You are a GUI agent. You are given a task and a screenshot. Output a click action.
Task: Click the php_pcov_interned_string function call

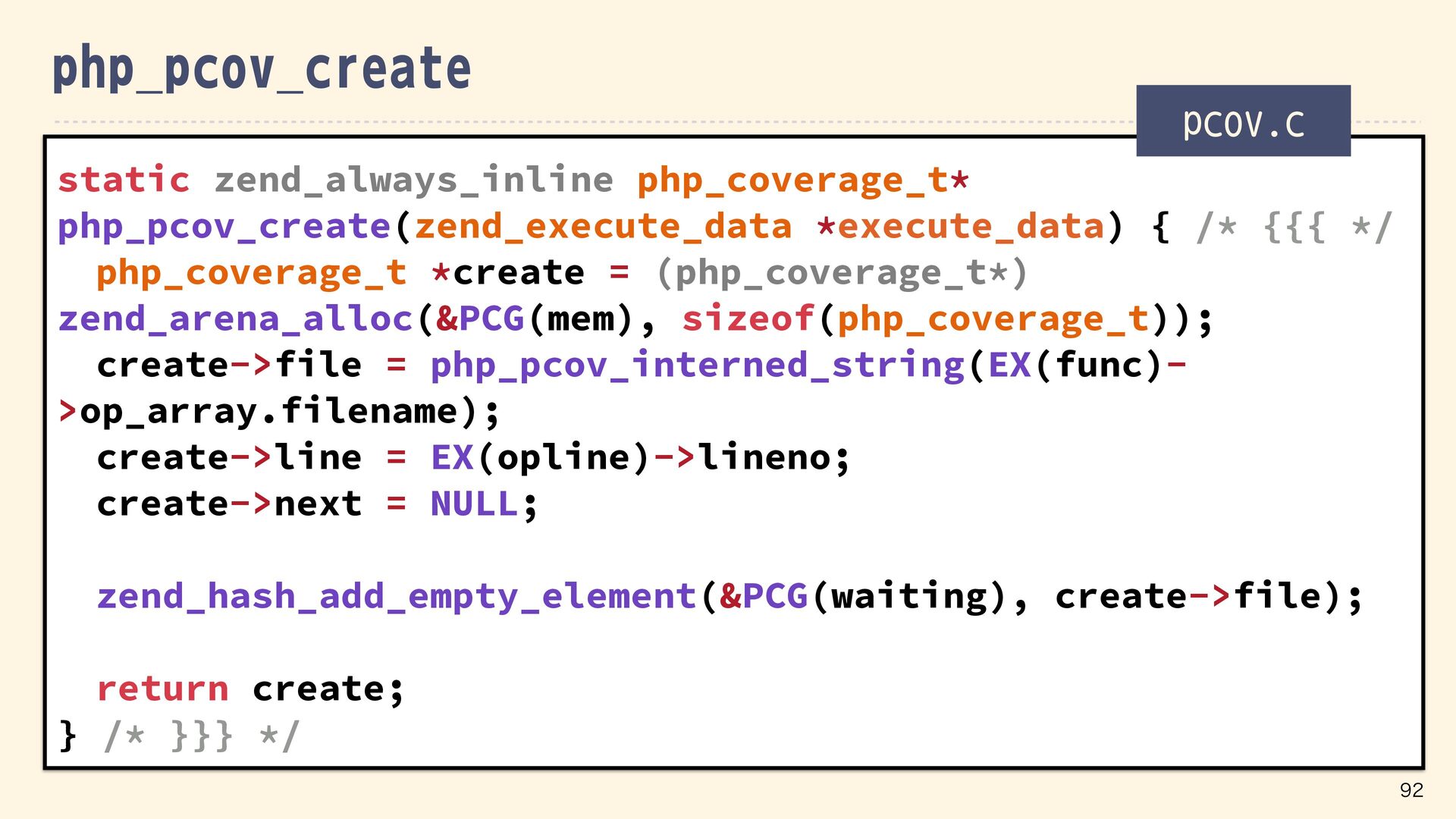coord(697,366)
